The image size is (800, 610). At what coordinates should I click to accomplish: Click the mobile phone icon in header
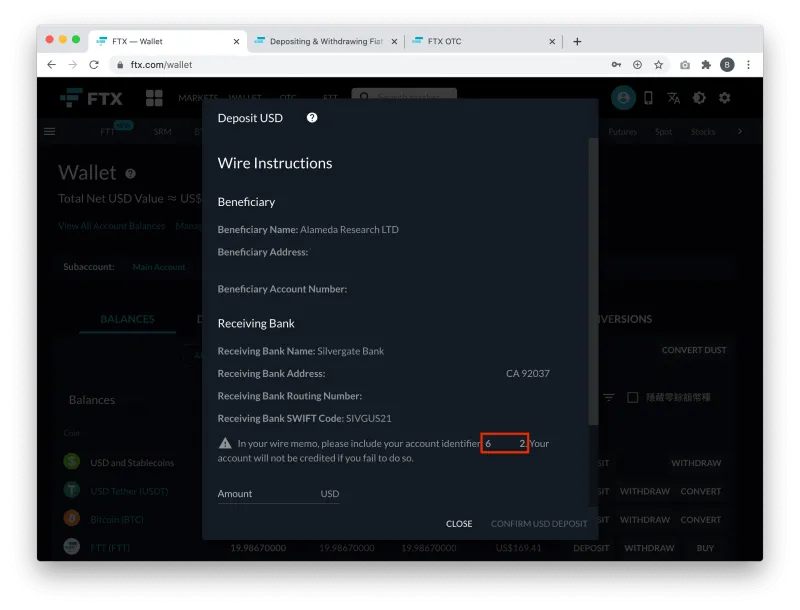(x=648, y=98)
